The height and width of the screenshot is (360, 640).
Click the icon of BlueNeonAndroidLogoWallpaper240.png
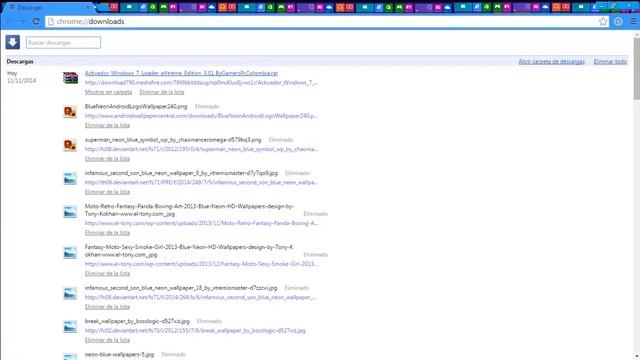point(70,111)
